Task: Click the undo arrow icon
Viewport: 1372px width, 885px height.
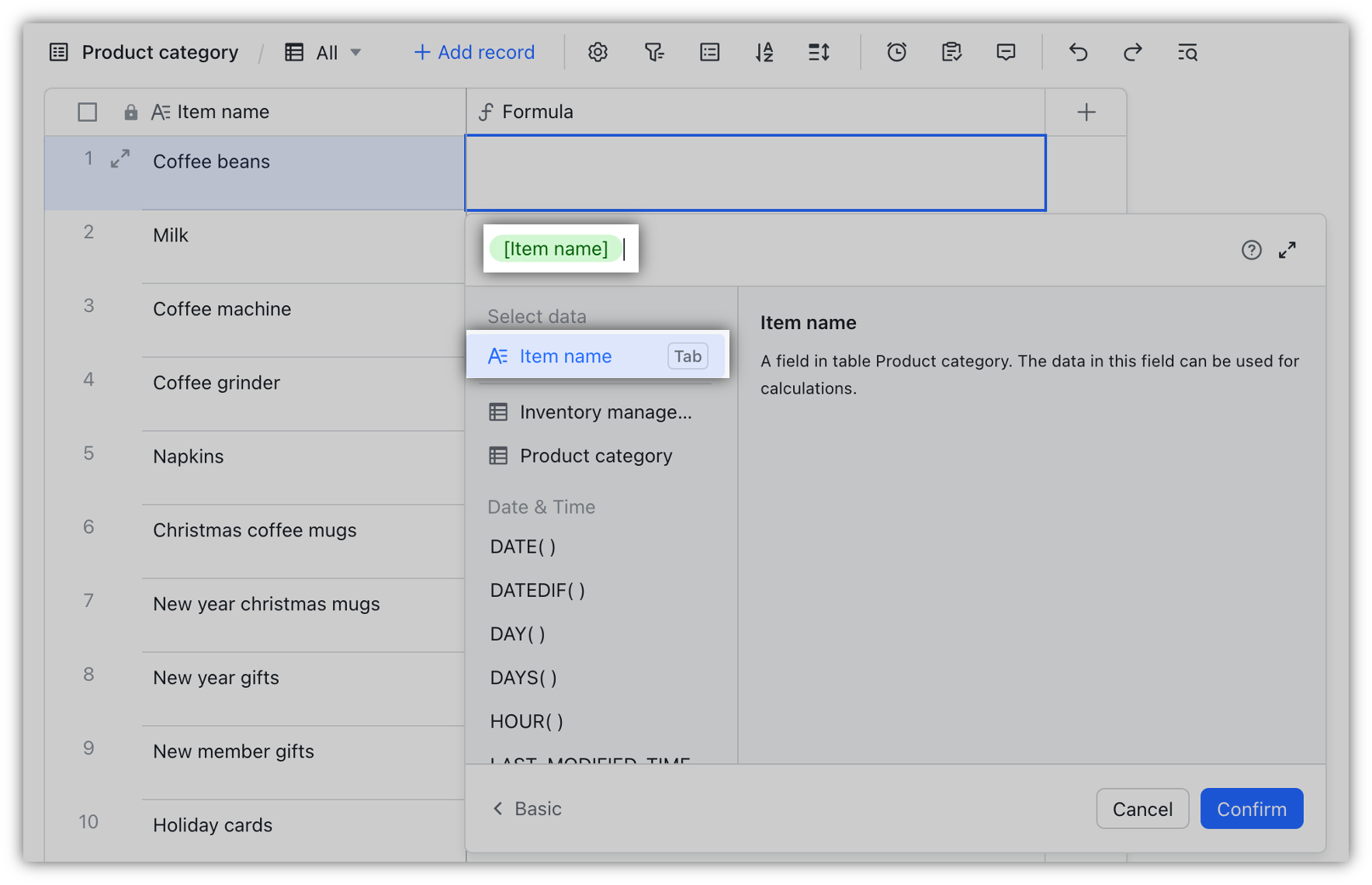Action: [1078, 52]
